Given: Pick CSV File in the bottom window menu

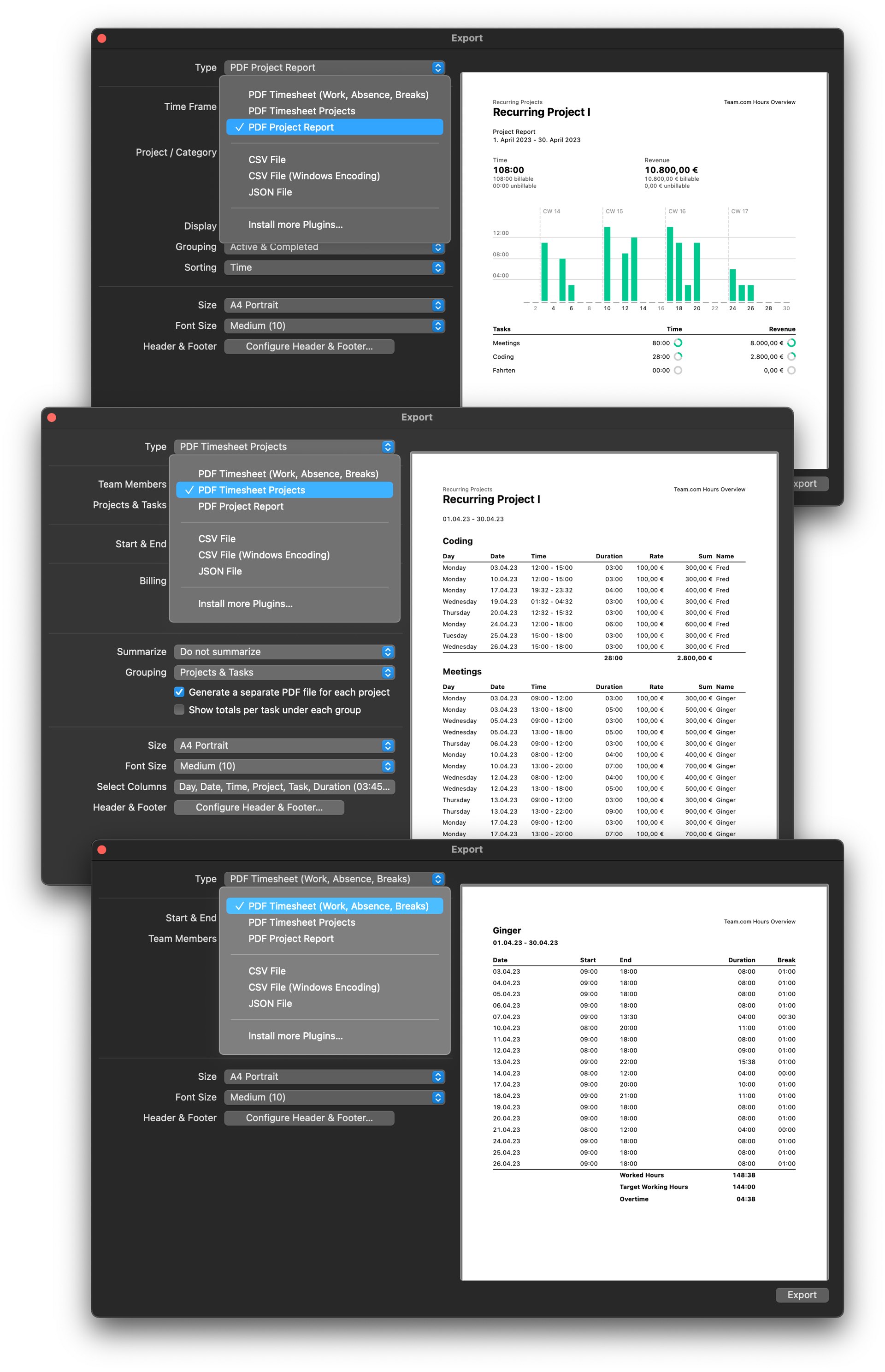Looking at the screenshot, I should tap(335, 971).
